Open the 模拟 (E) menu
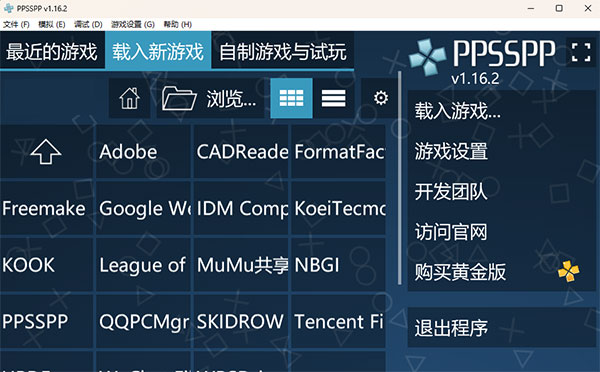Image resolution: width=600 pixels, height=372 pixels. click(52, 24)
